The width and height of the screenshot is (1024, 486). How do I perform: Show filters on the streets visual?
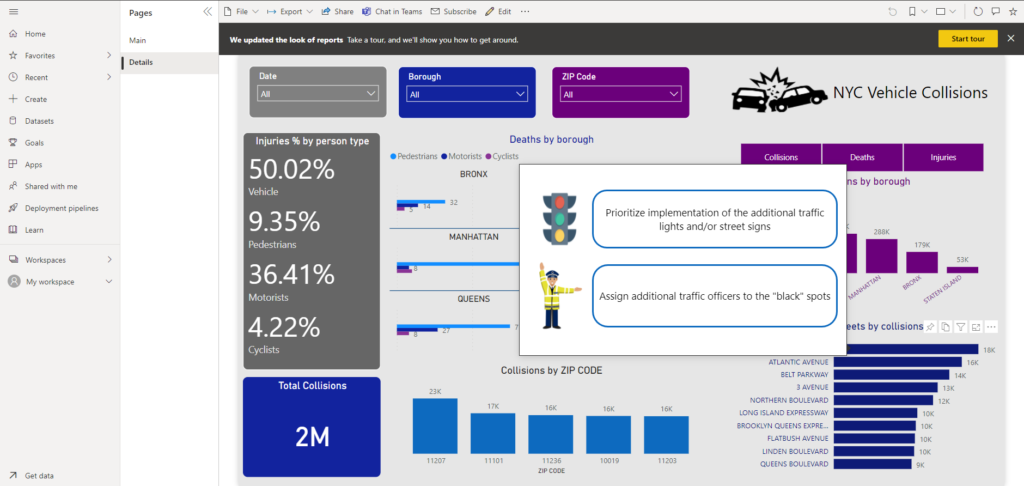[x=961, y=327]
